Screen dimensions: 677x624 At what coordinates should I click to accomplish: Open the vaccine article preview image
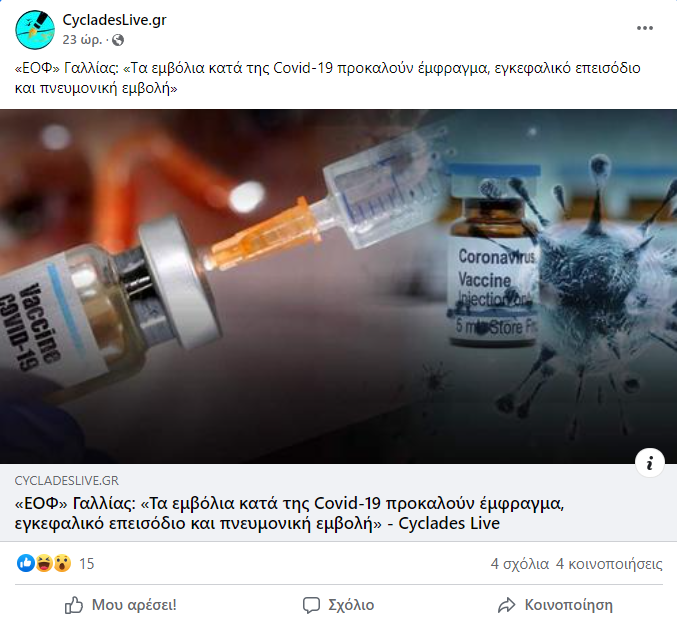point(338,286)
